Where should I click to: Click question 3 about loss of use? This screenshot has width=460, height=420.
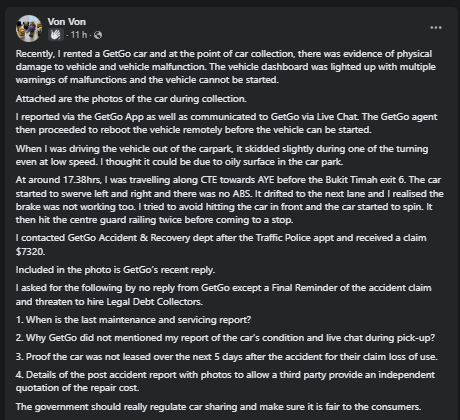click(x=226, y=357)
